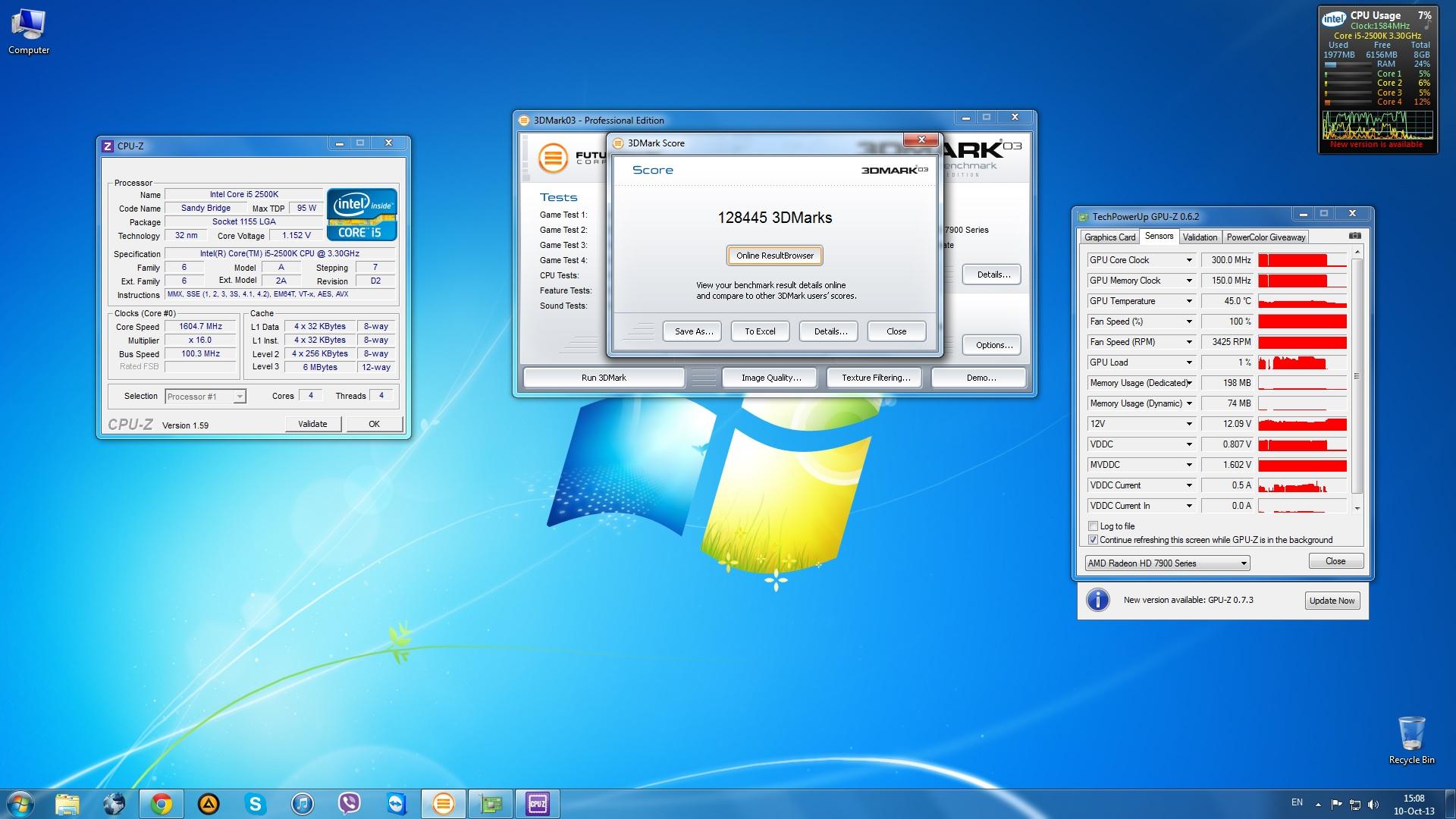Click the Run 3DMark button

point(604,378)
